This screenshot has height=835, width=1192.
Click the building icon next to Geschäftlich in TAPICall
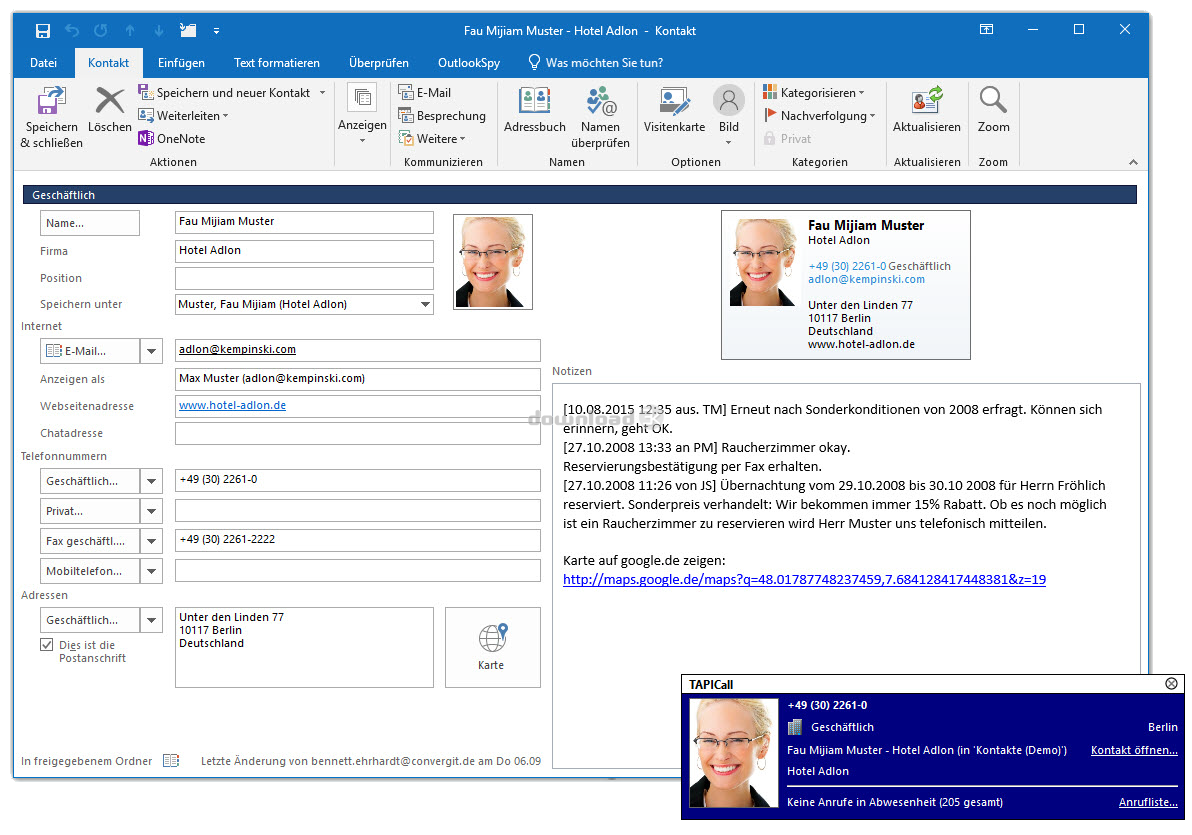pyautogui.click(x=795, y=727)
